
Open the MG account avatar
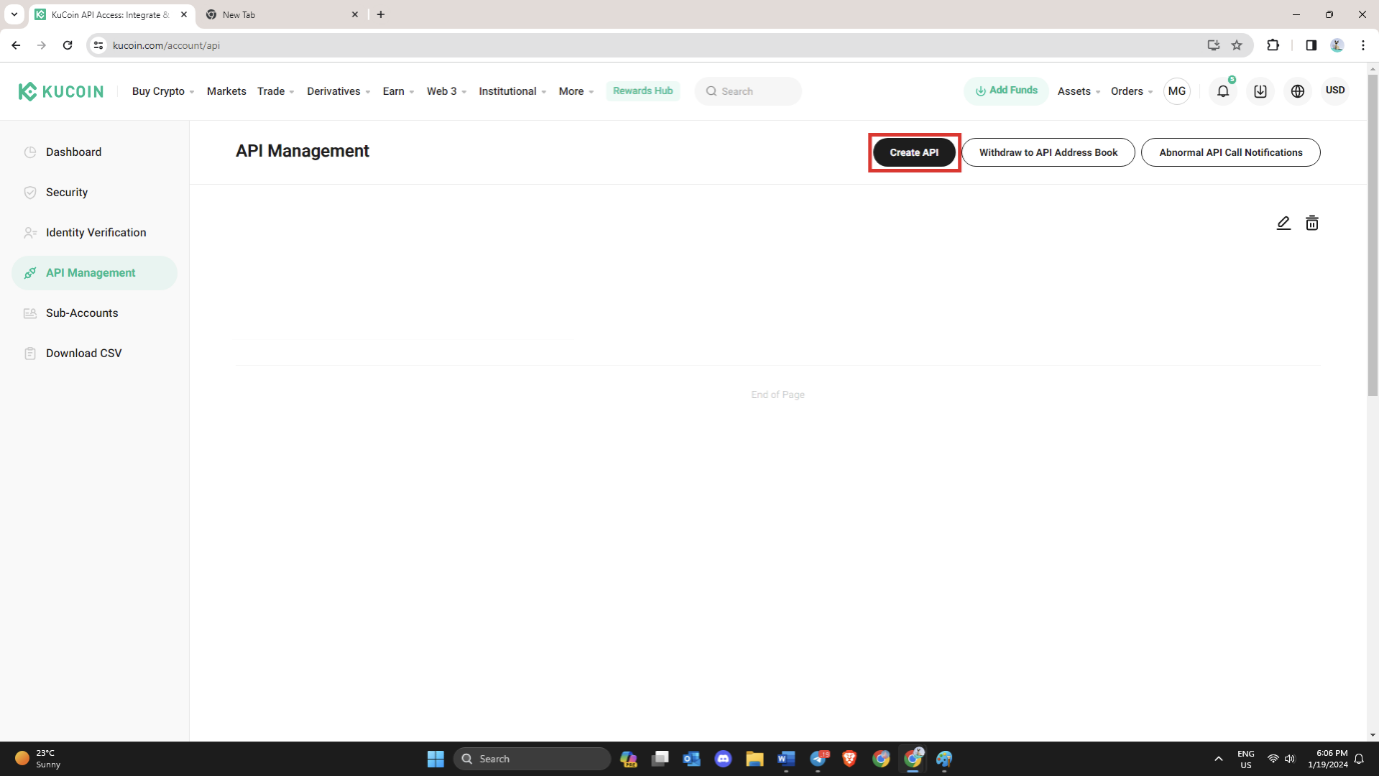[x=1177, y=91]
